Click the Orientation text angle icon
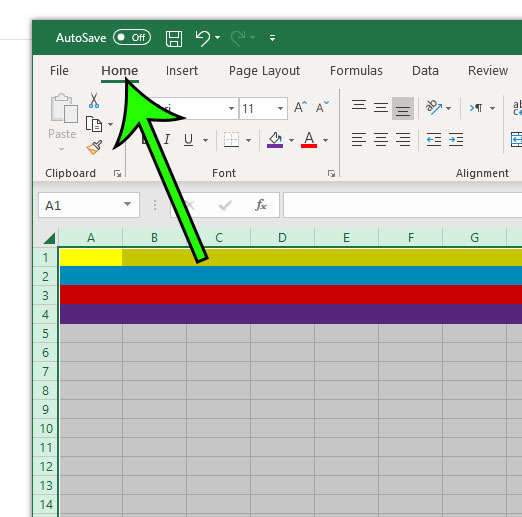Image resolution: width=522 pixels, height=517 pixels. (434, 108)
